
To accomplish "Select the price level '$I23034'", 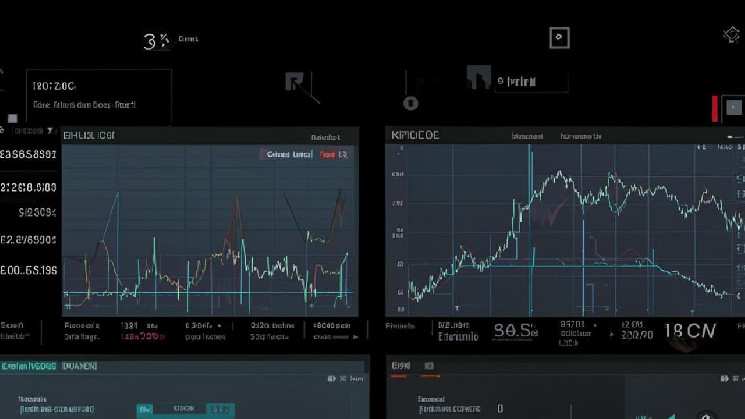I will tap(38, 212).
